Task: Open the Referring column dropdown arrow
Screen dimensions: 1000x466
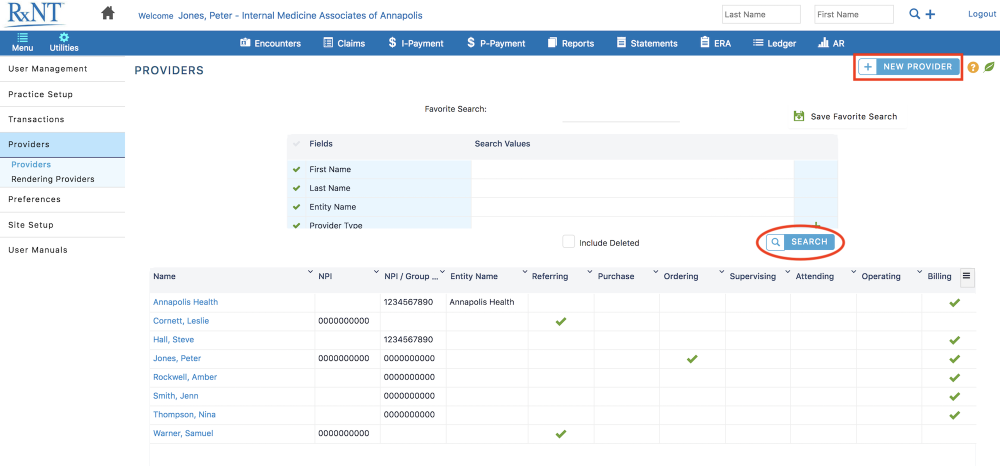Action: pos(590,273)
